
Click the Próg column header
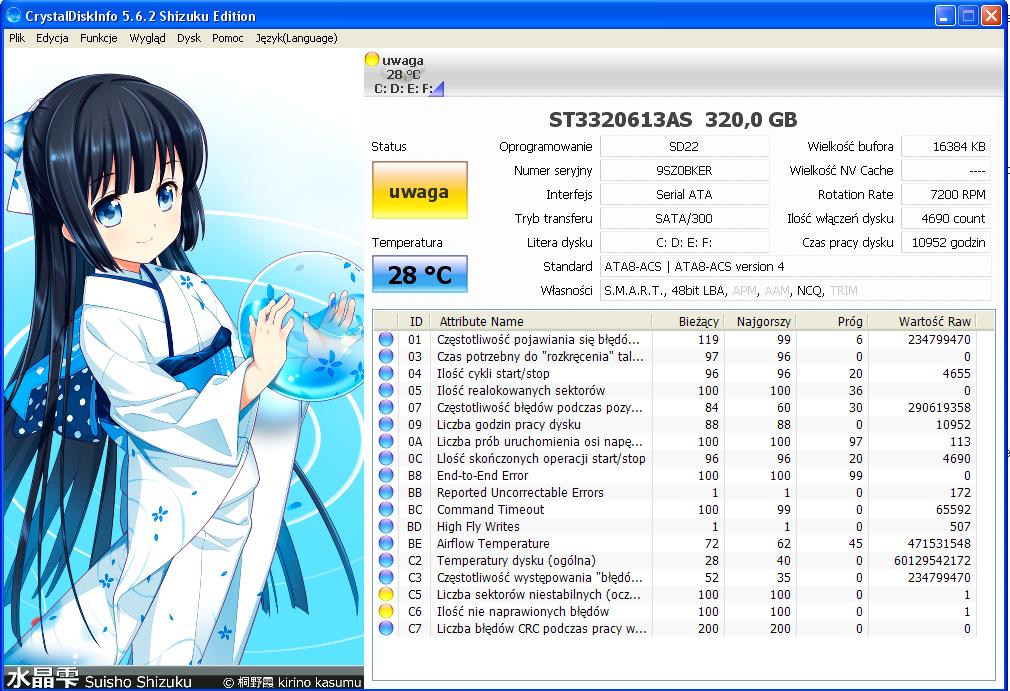point(832,321)
